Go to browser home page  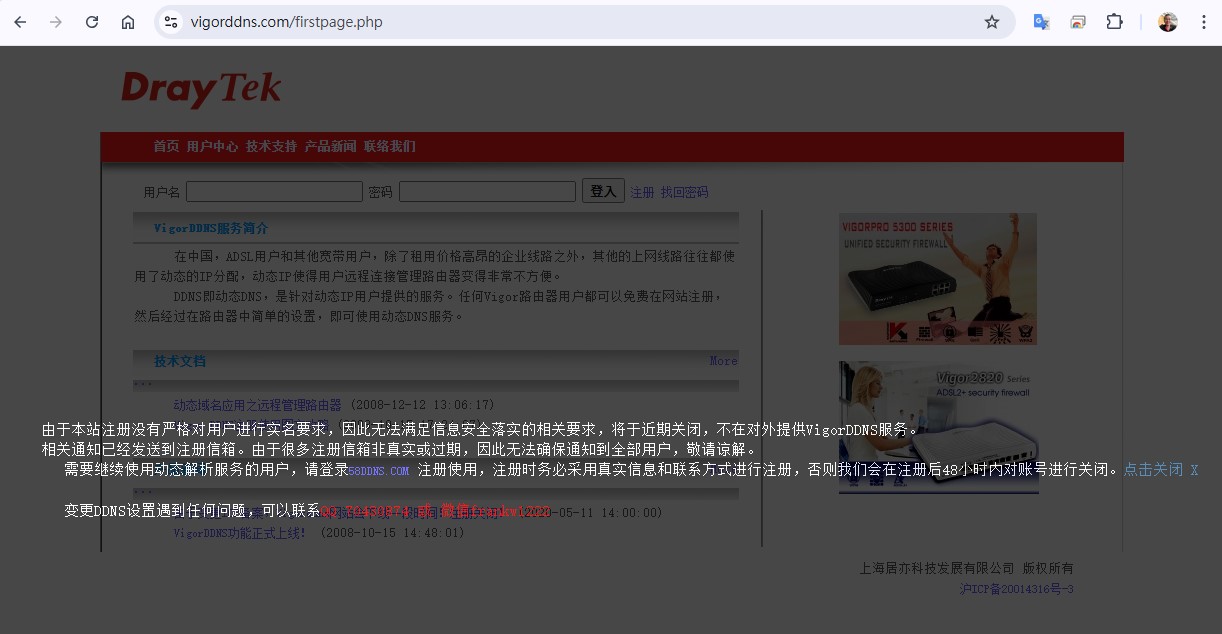[128, 22]
